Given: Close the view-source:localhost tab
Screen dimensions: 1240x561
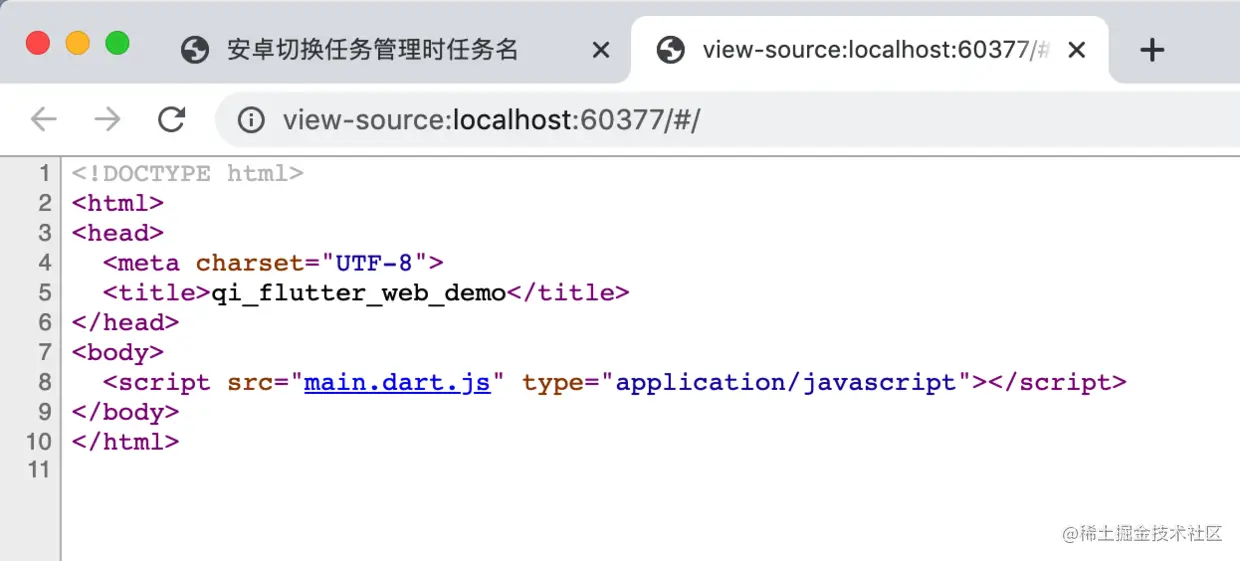Looking at the screenshot, I should pos(1077,50).
